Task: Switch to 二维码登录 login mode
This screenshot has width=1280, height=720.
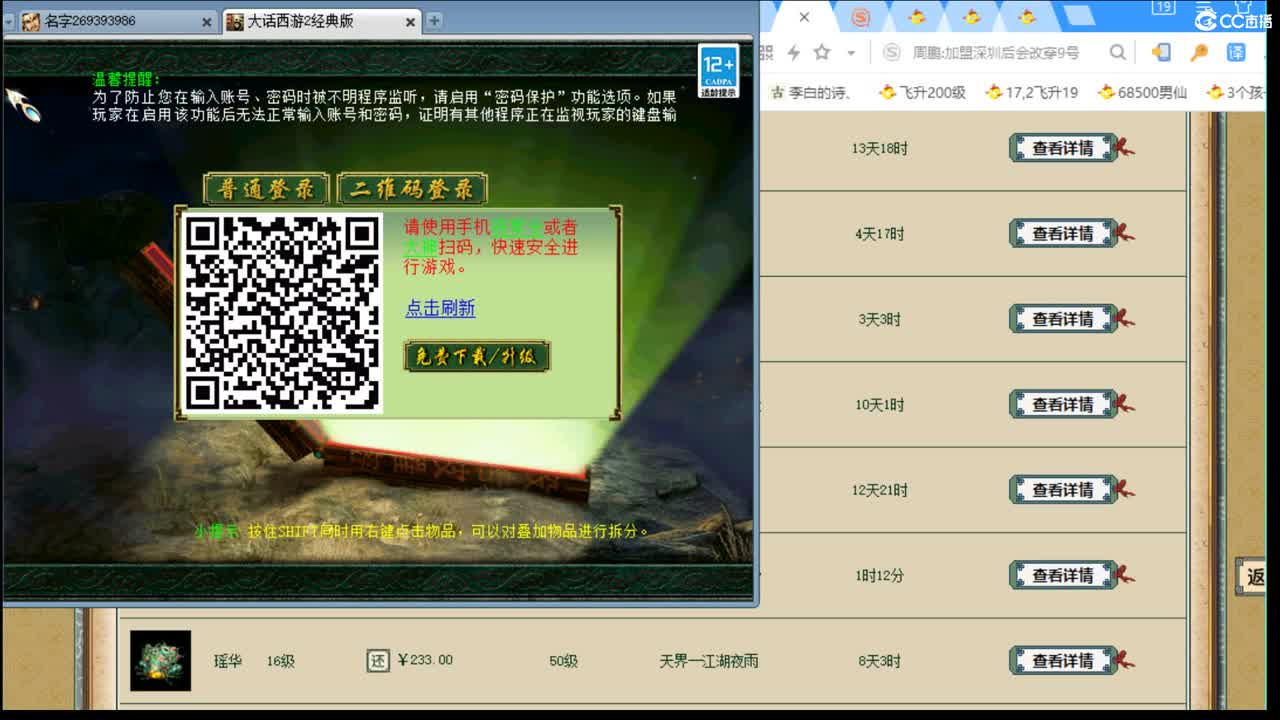Action: pos(412,189)
